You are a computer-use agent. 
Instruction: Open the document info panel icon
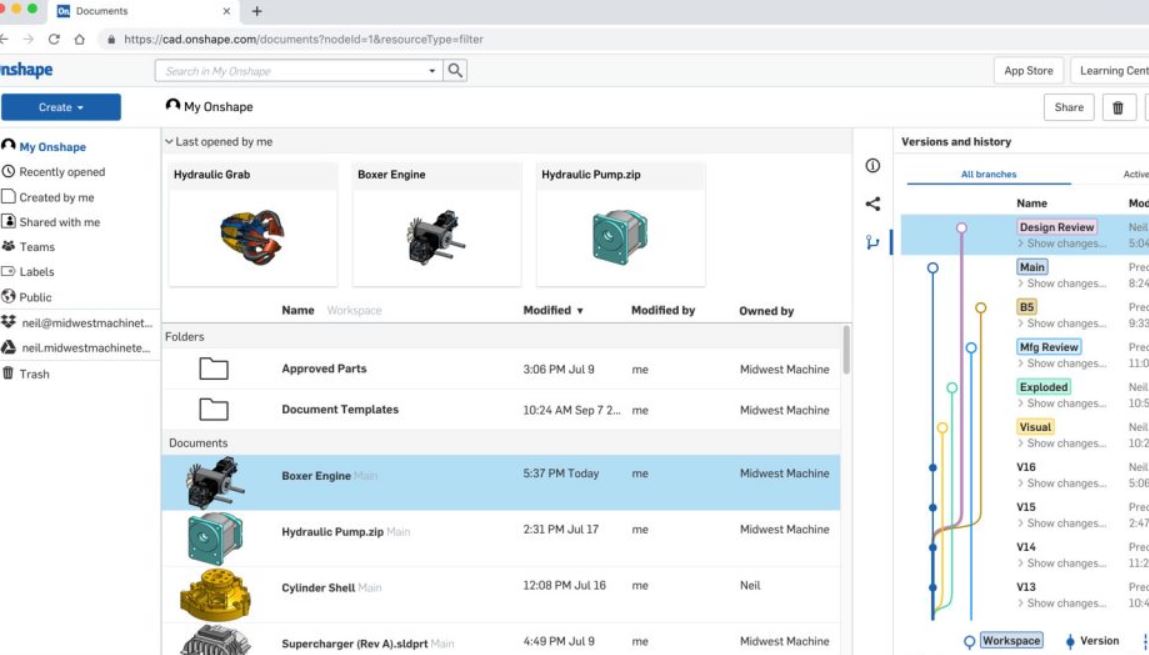(872, 166)
